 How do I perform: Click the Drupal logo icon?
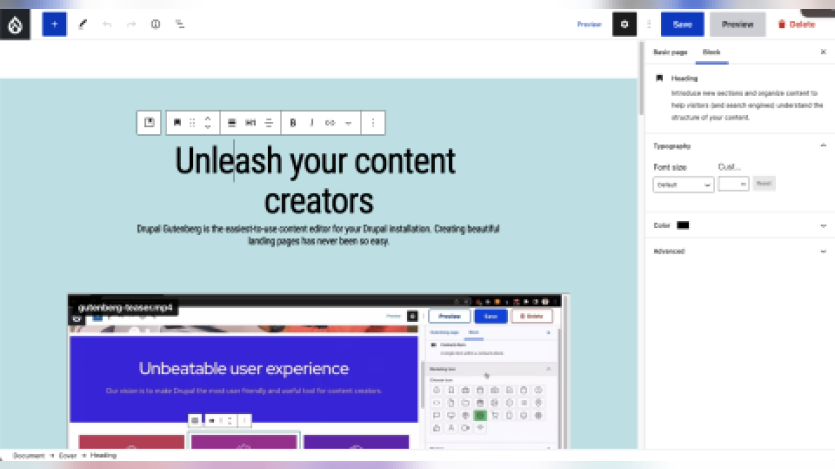pos(15,24)
